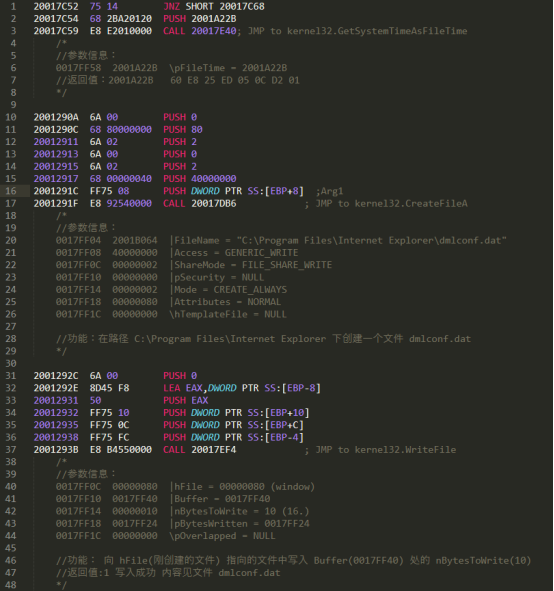Click the Mode = CREATE_ALWAYS line
Screen dimensions: 554x591
tap(230, 290)
